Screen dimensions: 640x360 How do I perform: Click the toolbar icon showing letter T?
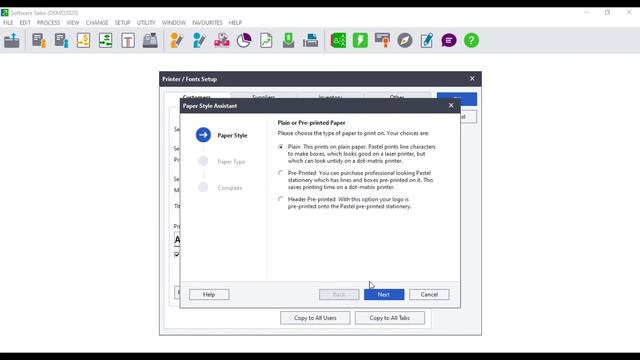pos(128,40)
